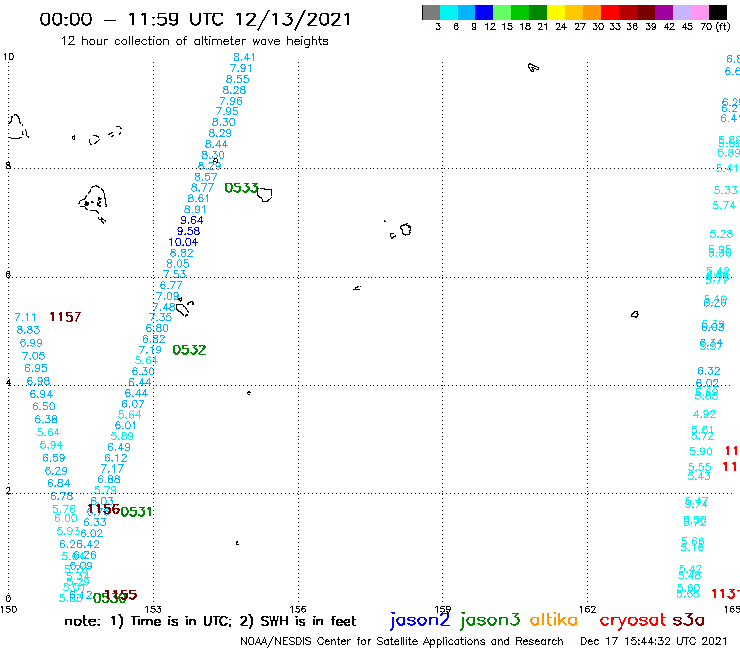Select the 8.05 wave height value
Screen dimensions: 740x650
click(x=178, y=263)
